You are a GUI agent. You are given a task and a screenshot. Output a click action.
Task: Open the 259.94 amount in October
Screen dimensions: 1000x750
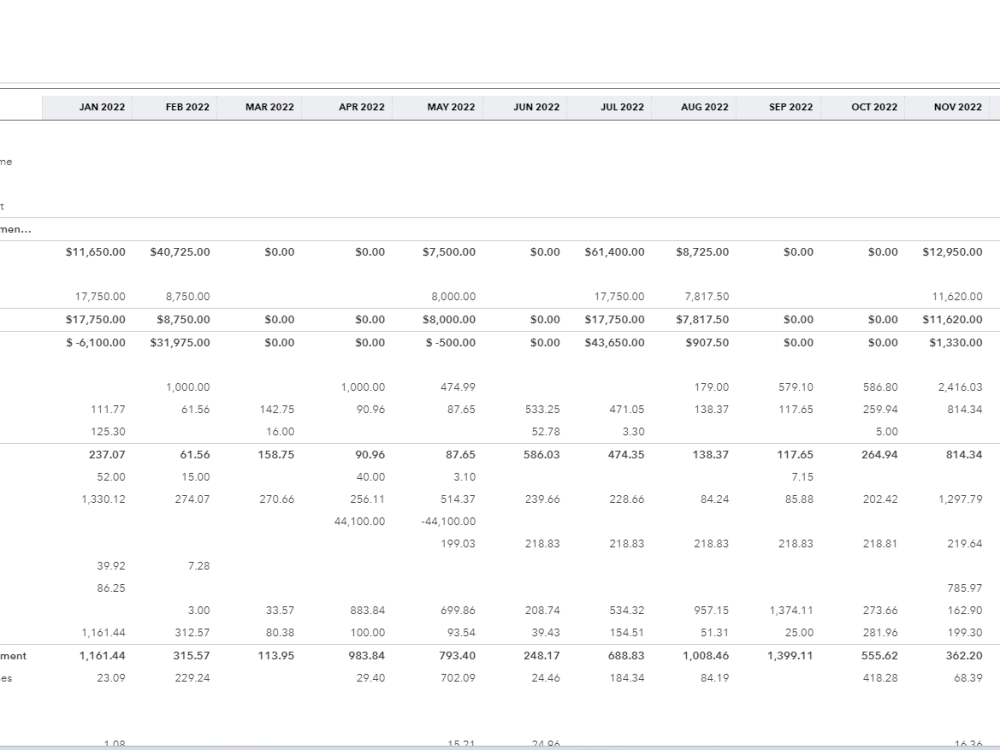tap(880, 409)
